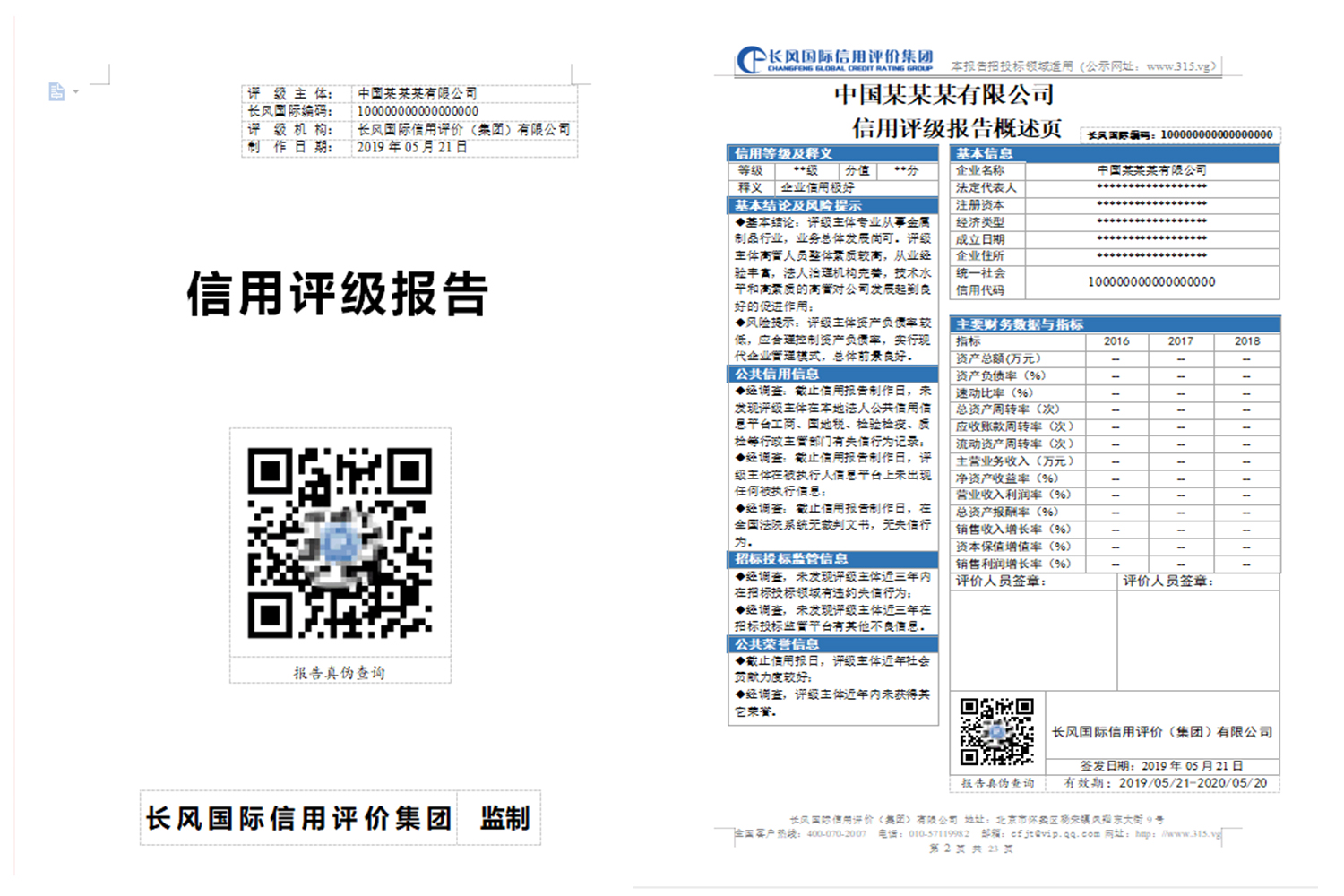Click the 经济类型 row label
The width and height of the screenshot is (1344, 896).
(980, 222)
